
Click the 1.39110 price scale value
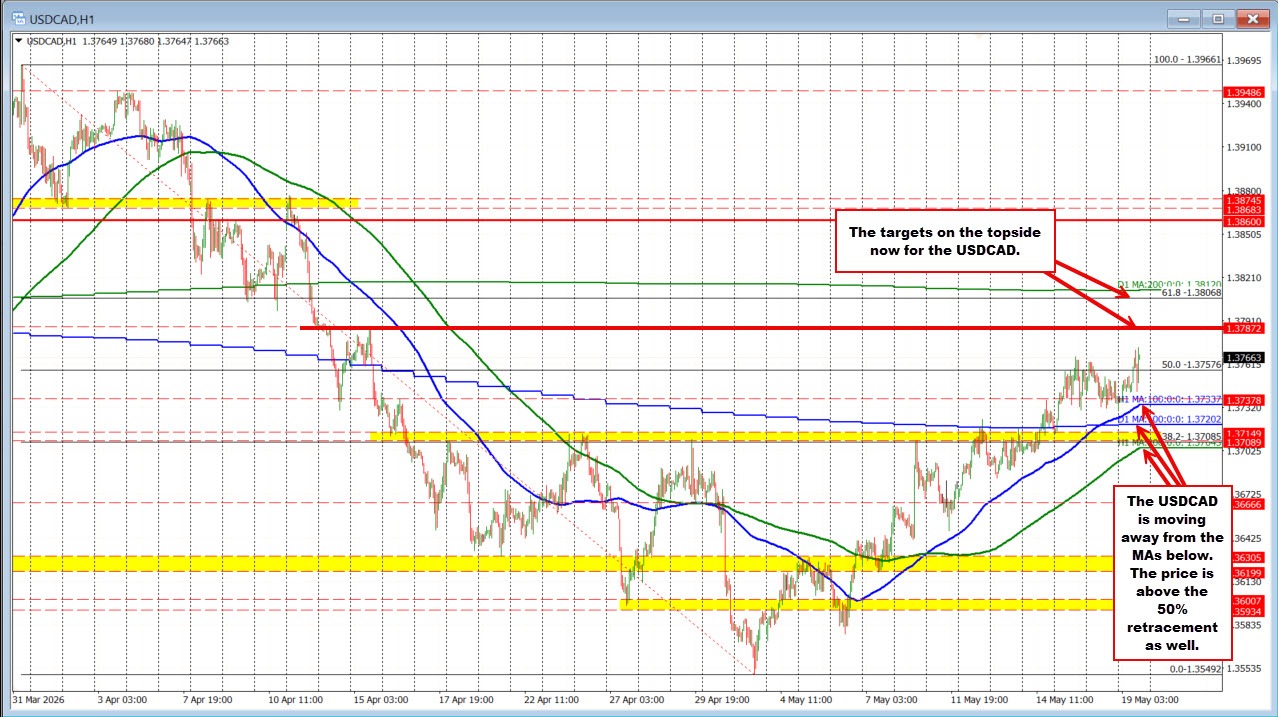[x=1244, y=147]
